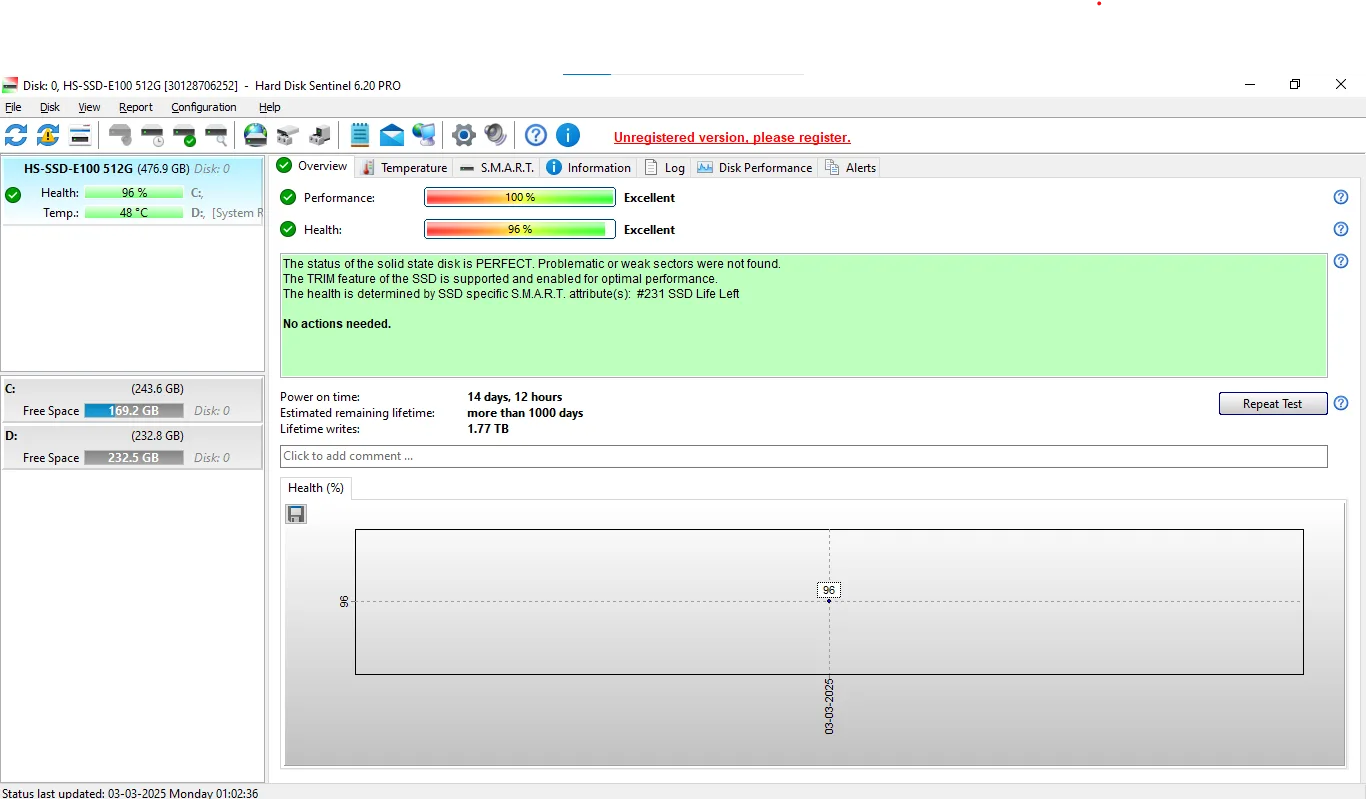The image size is (1366, 799).
Task: Click the blue question mark toolbar icon
Action: point(536,135)
